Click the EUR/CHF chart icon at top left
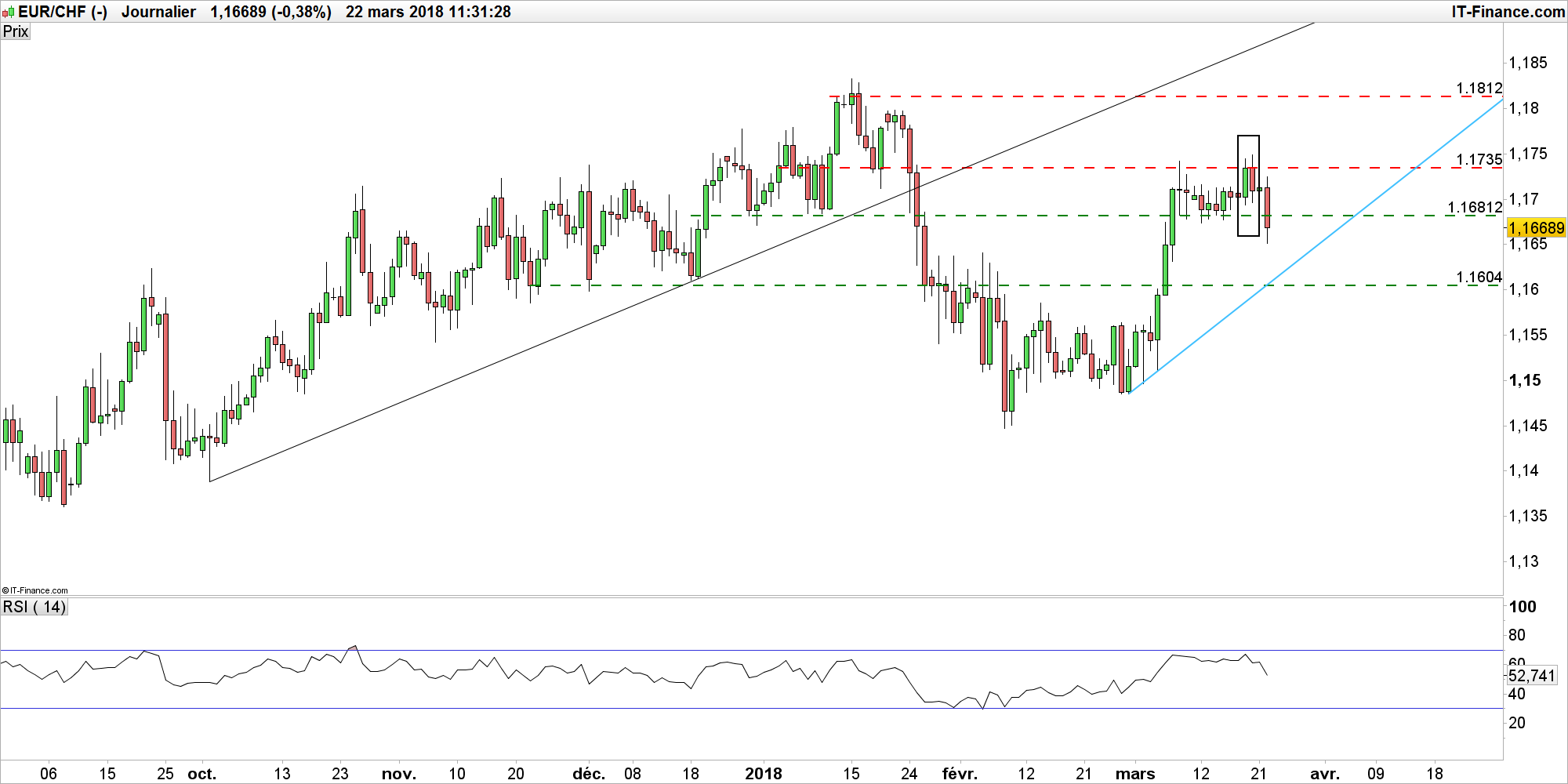This screenshot has height=784, width=1568. [9, 12]
